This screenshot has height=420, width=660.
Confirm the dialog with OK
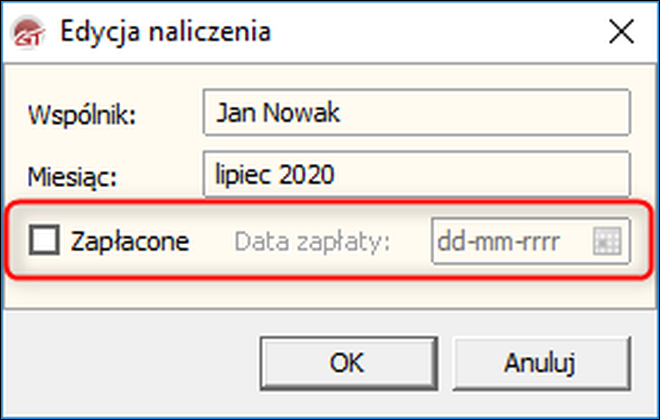[x=347, y=361]
